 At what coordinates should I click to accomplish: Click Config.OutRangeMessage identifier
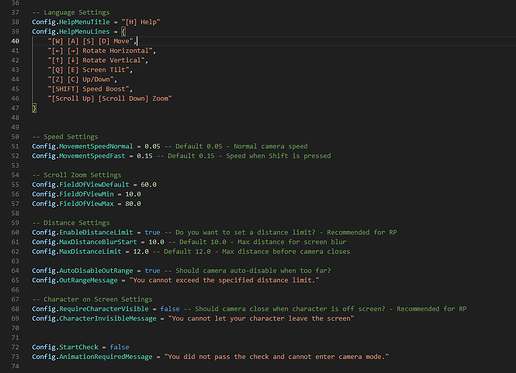click(x=75, y=280)
